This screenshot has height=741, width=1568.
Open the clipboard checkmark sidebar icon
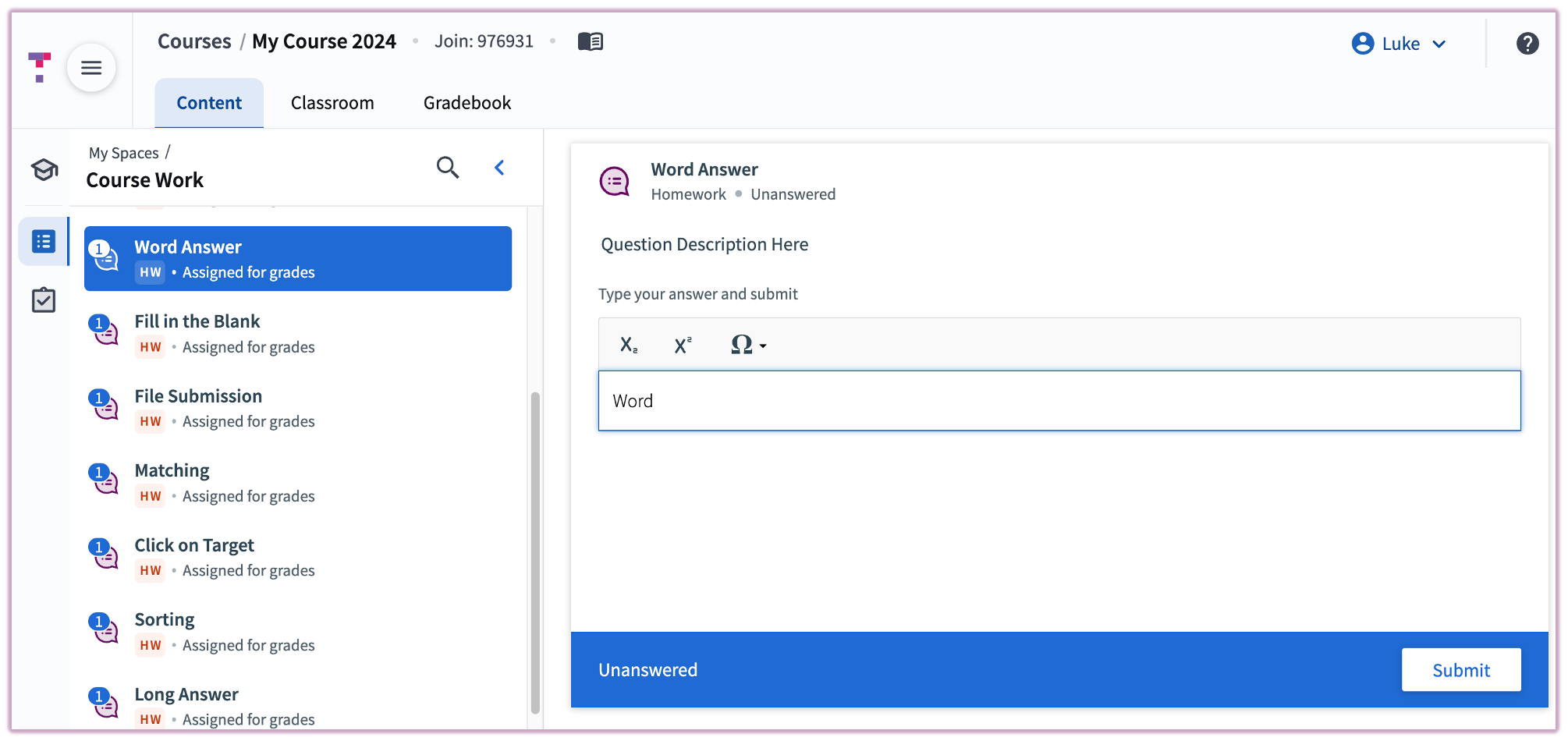coord(44,300)
